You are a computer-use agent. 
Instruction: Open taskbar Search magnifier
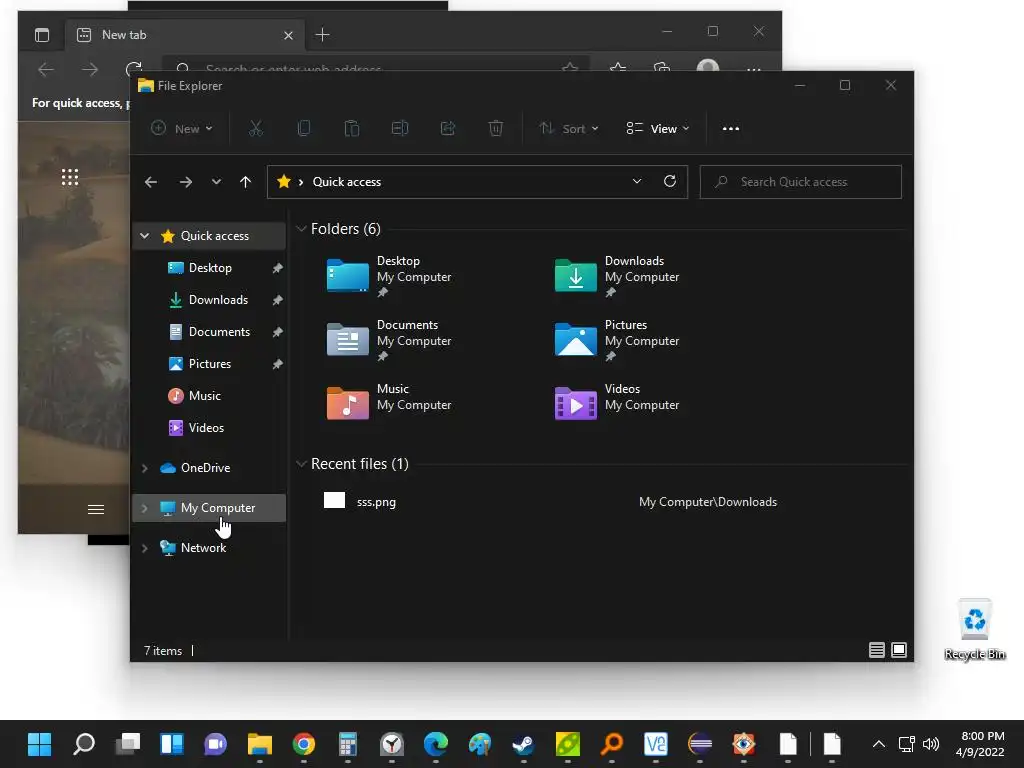(84, 744)
